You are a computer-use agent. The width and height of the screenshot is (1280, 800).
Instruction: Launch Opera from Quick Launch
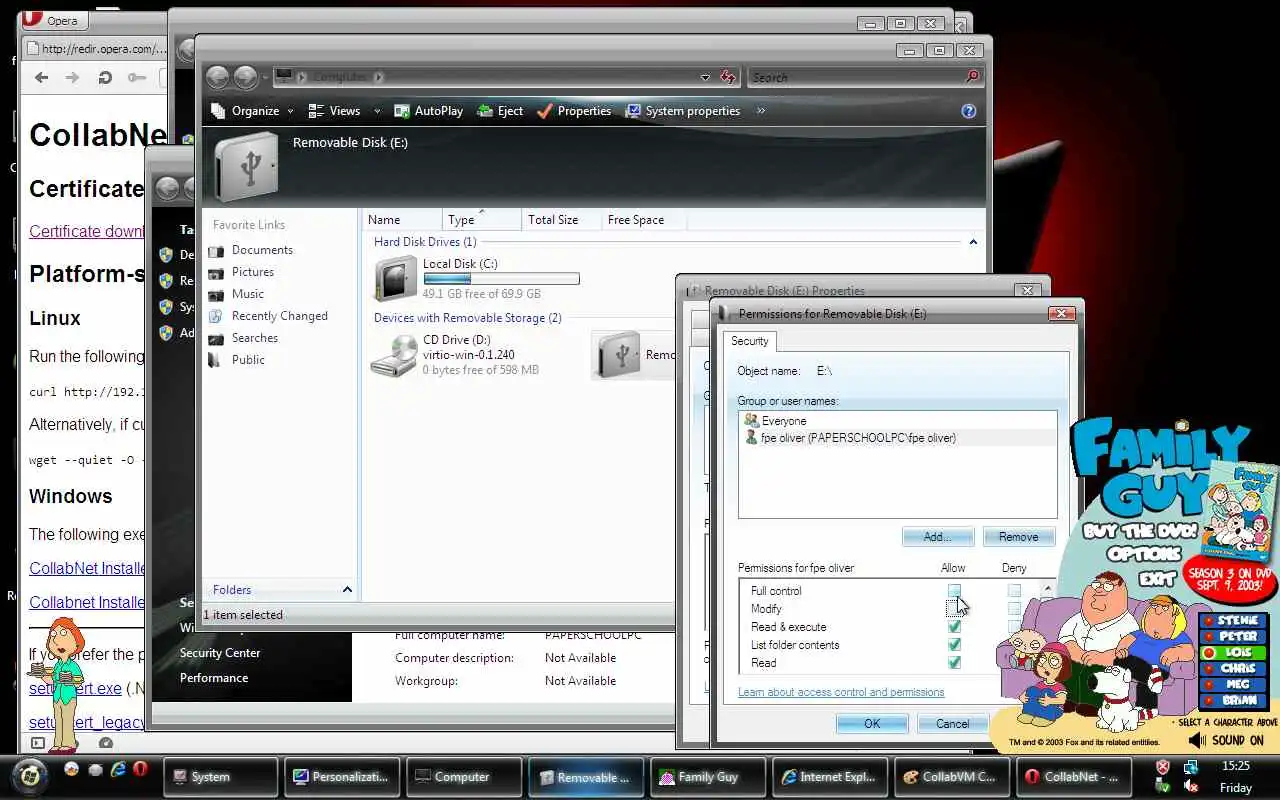point(141,769)
